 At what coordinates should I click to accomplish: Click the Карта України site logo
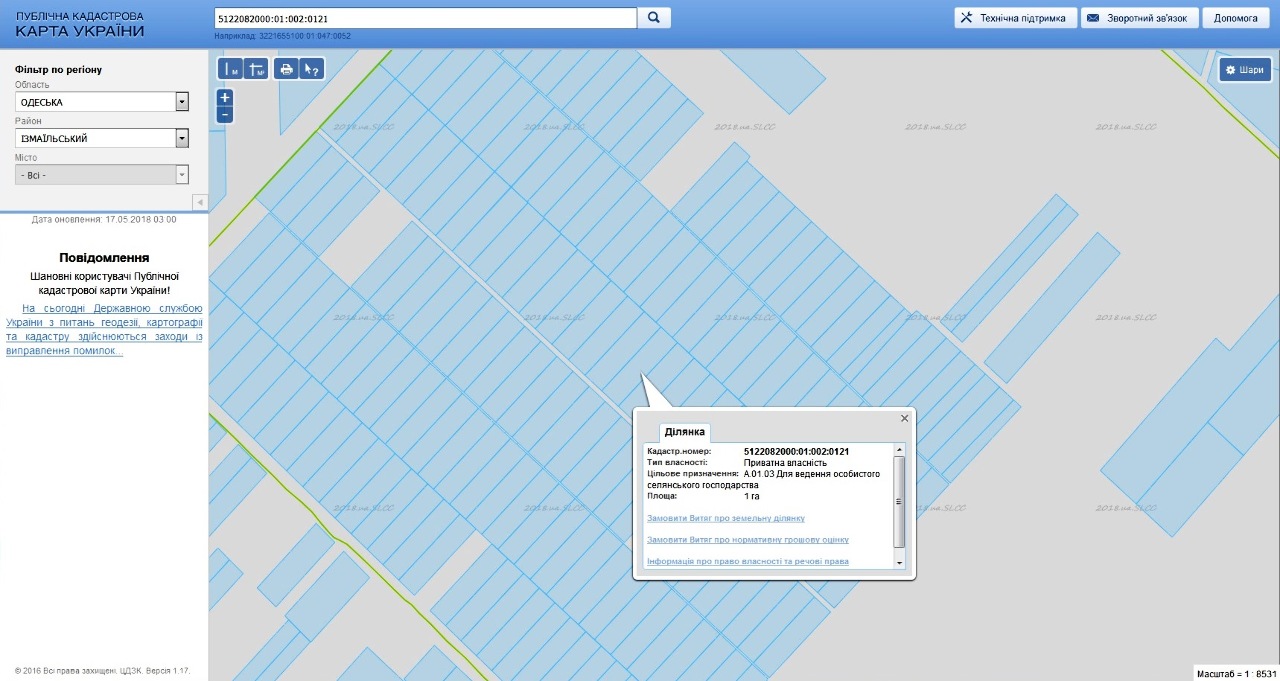80,25
